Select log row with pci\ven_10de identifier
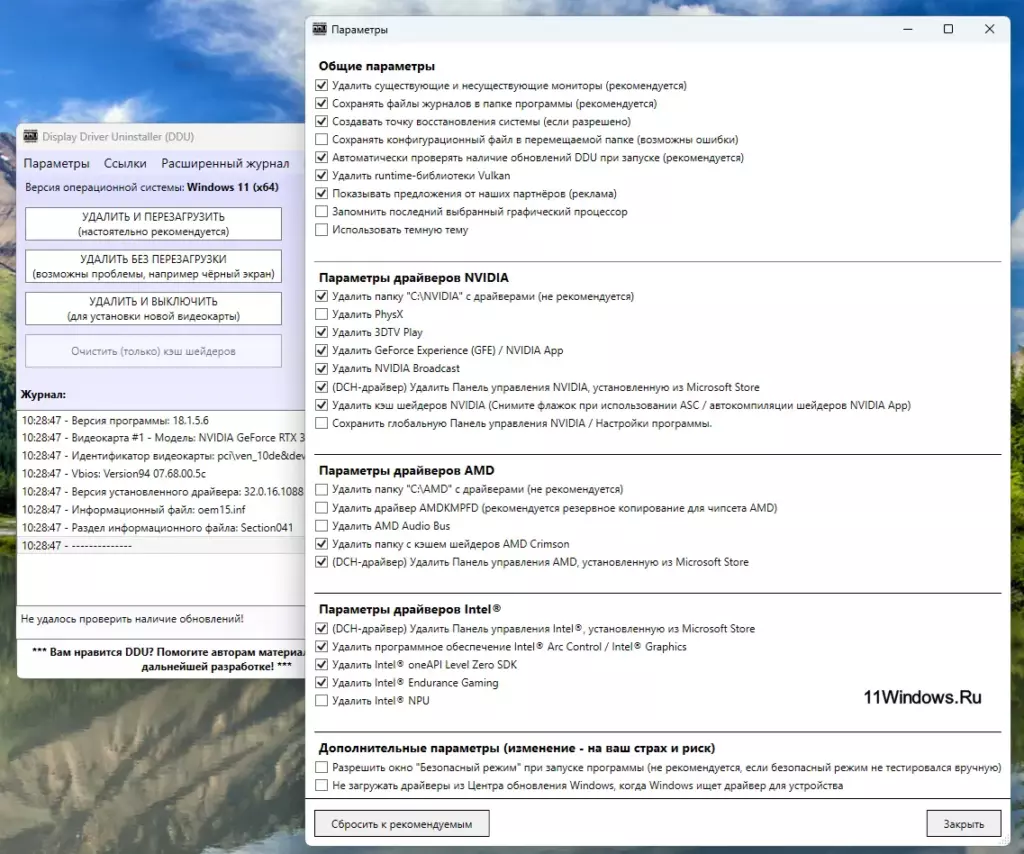This screenshot has width=1024, height=854. point(162,456)
